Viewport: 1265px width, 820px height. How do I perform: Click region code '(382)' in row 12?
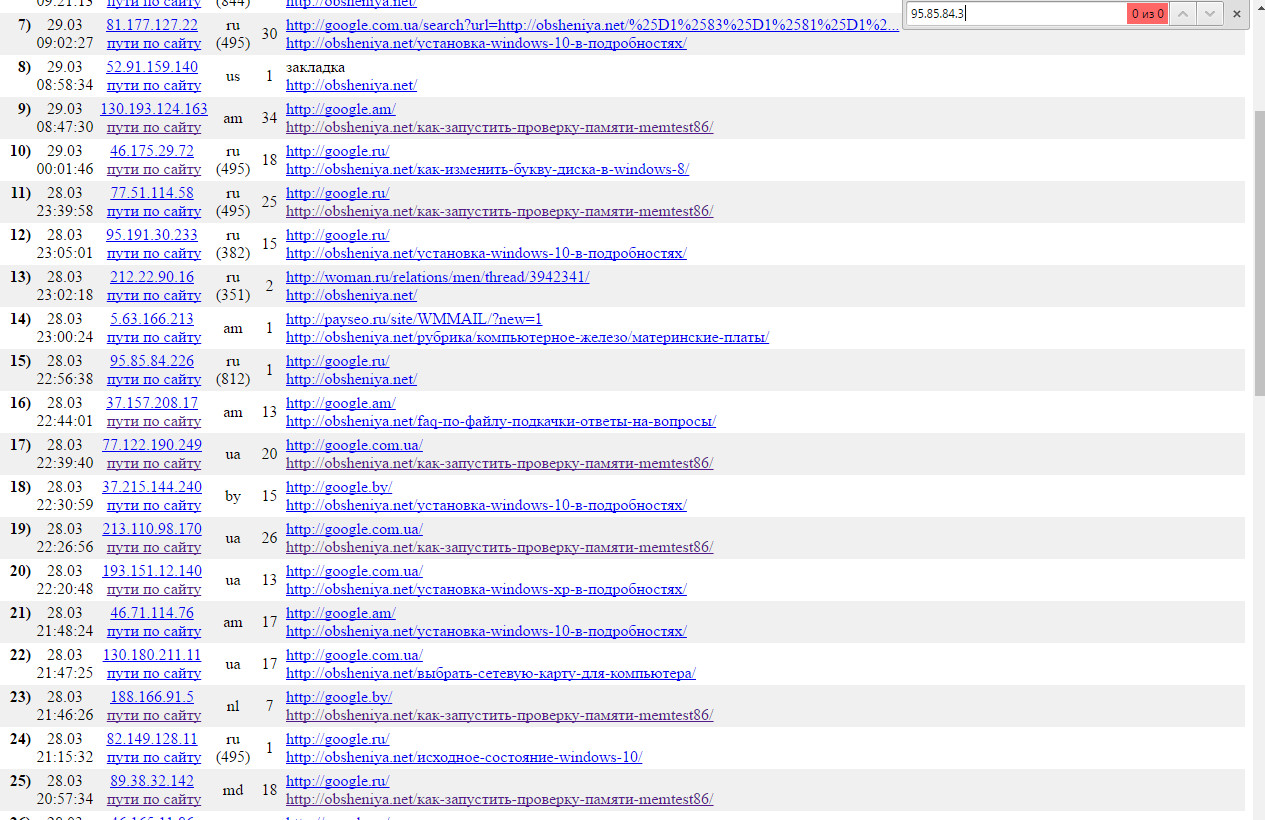tap(233, 254)
